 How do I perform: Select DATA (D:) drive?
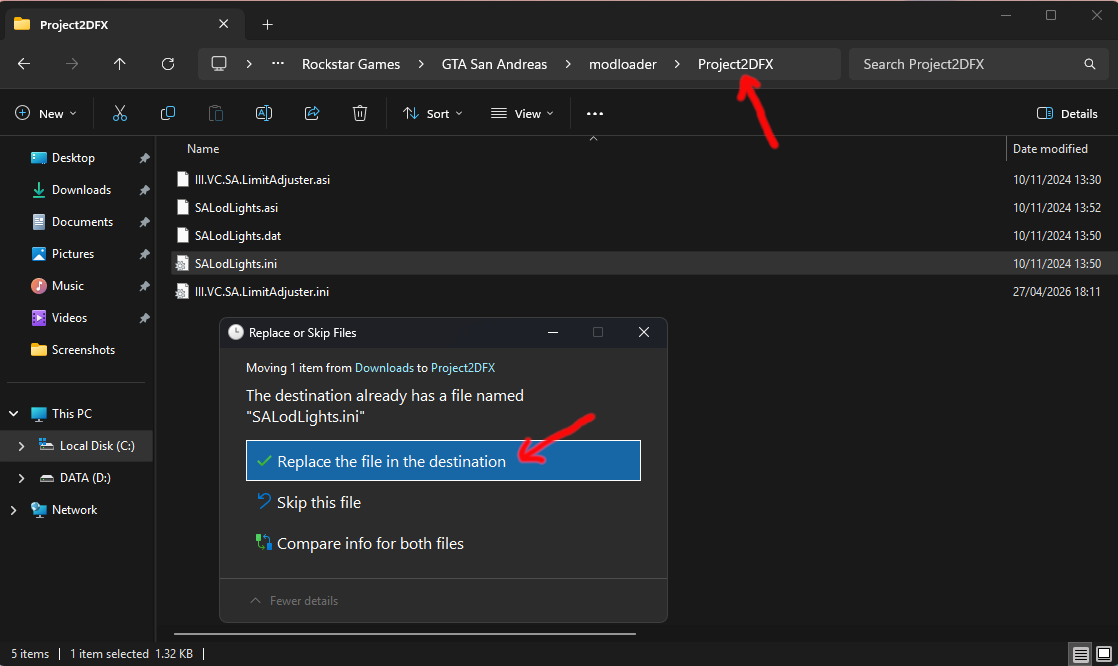point(85,478)
